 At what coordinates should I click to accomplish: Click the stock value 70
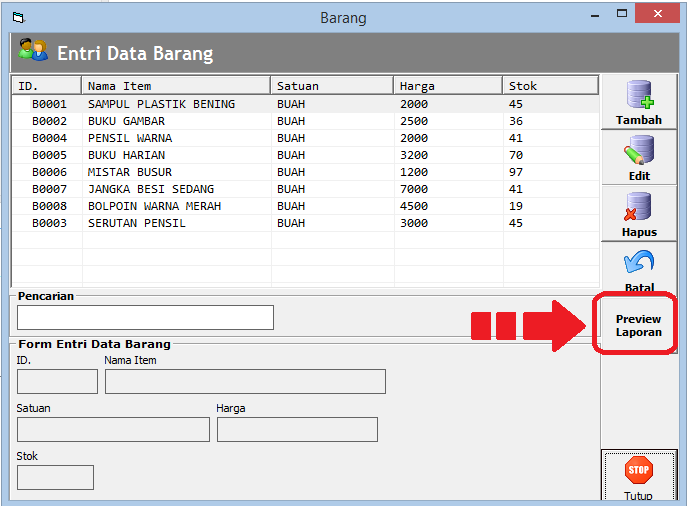(516, 156)
